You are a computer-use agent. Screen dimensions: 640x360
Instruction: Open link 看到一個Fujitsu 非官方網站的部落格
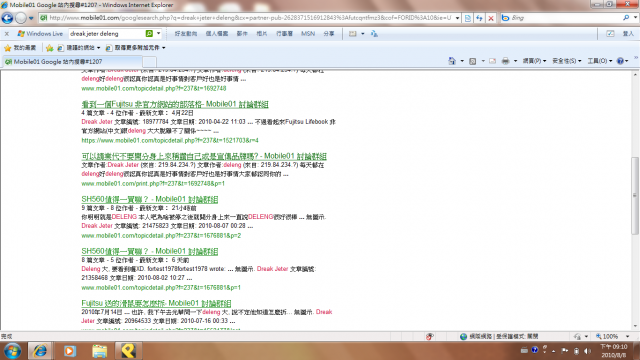tap(175, 104)
